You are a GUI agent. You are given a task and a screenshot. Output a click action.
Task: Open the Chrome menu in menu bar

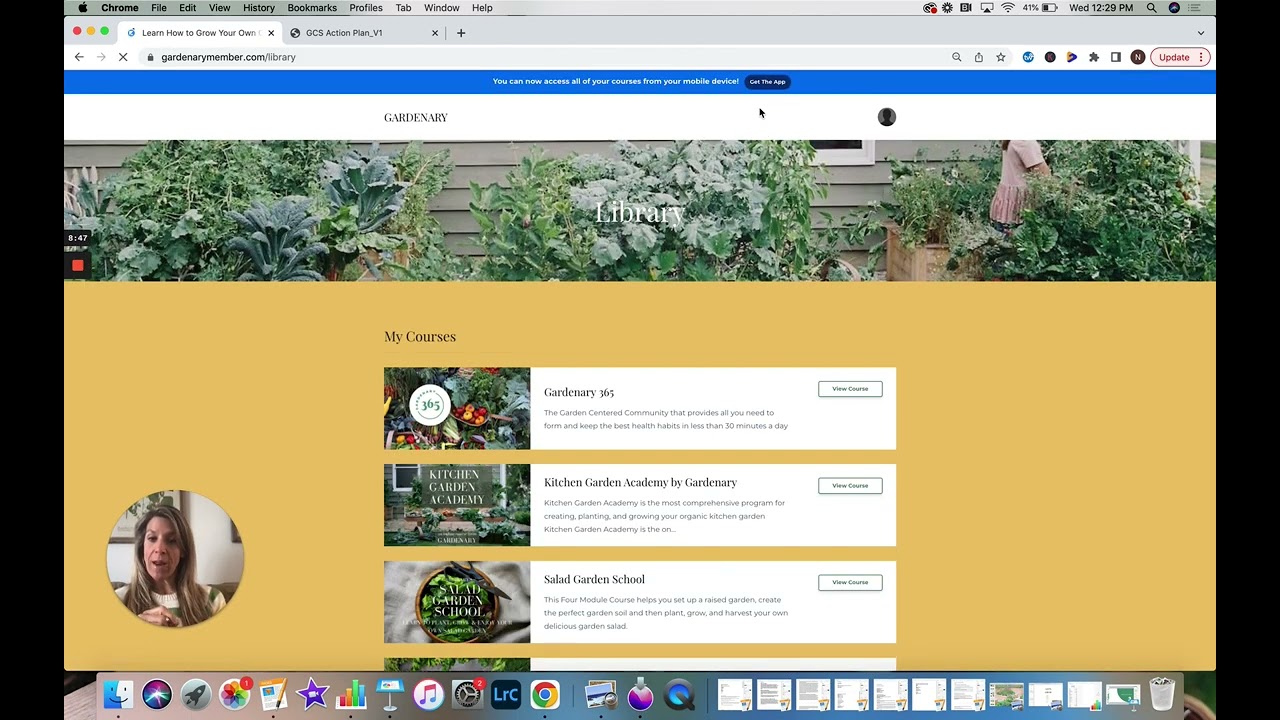pos(119,8)
